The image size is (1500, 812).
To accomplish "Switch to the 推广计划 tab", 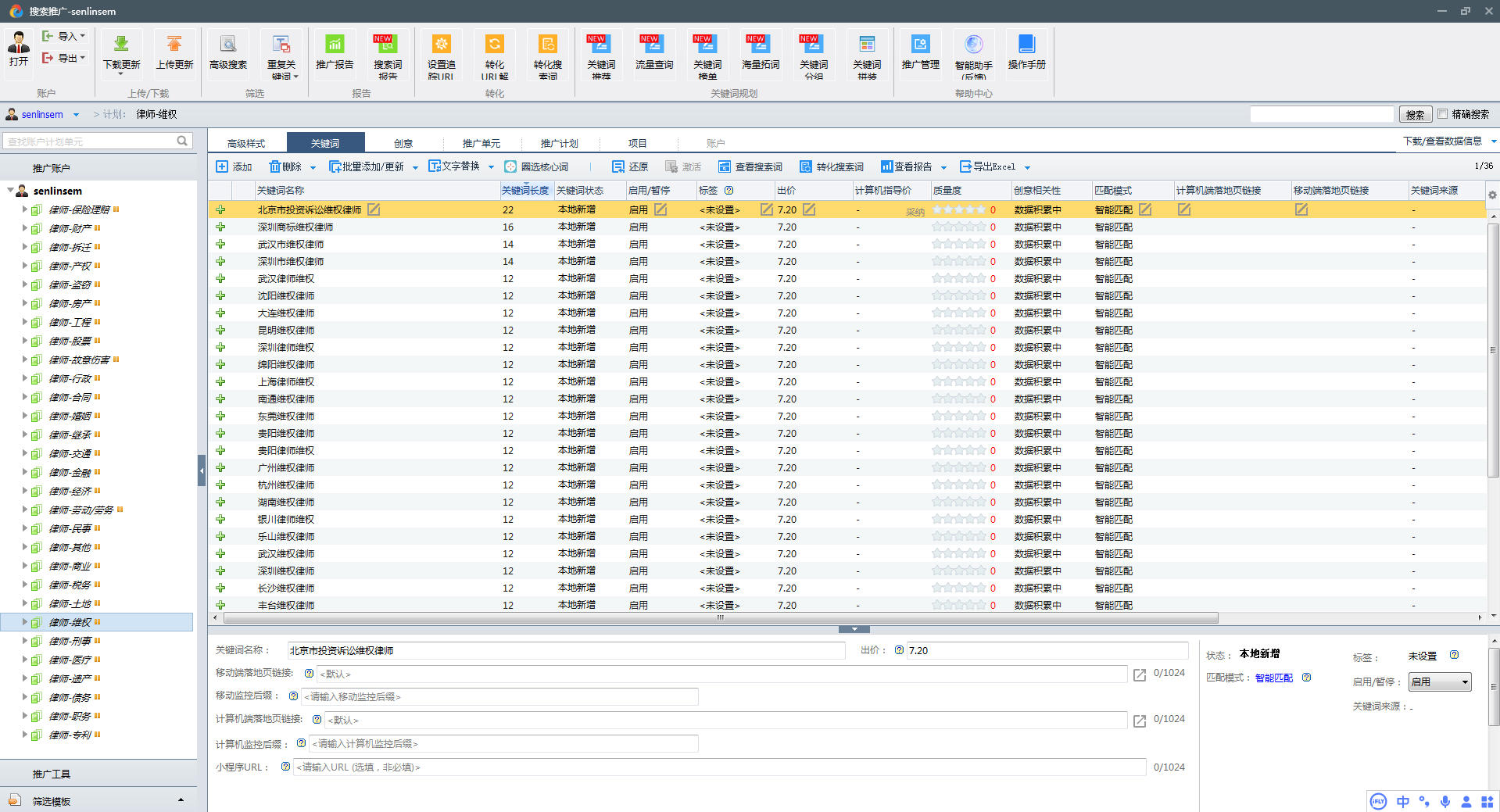I will (560, 143).
